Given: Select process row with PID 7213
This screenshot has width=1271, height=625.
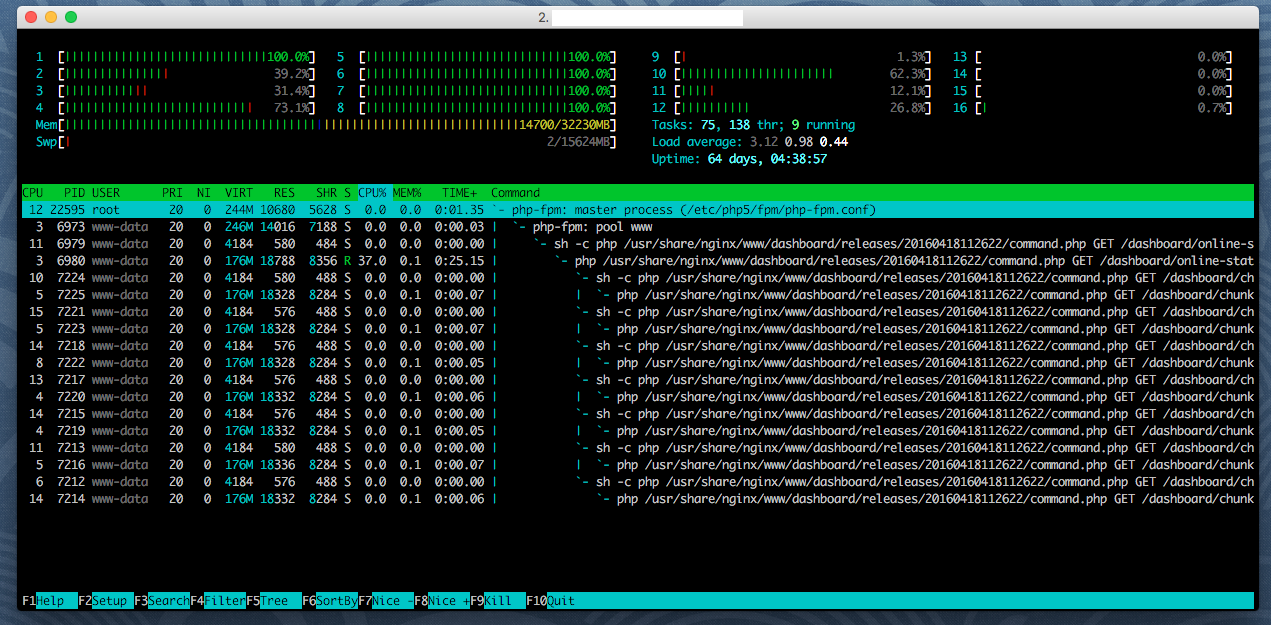Looking at the screenshot, I should 638,448.
